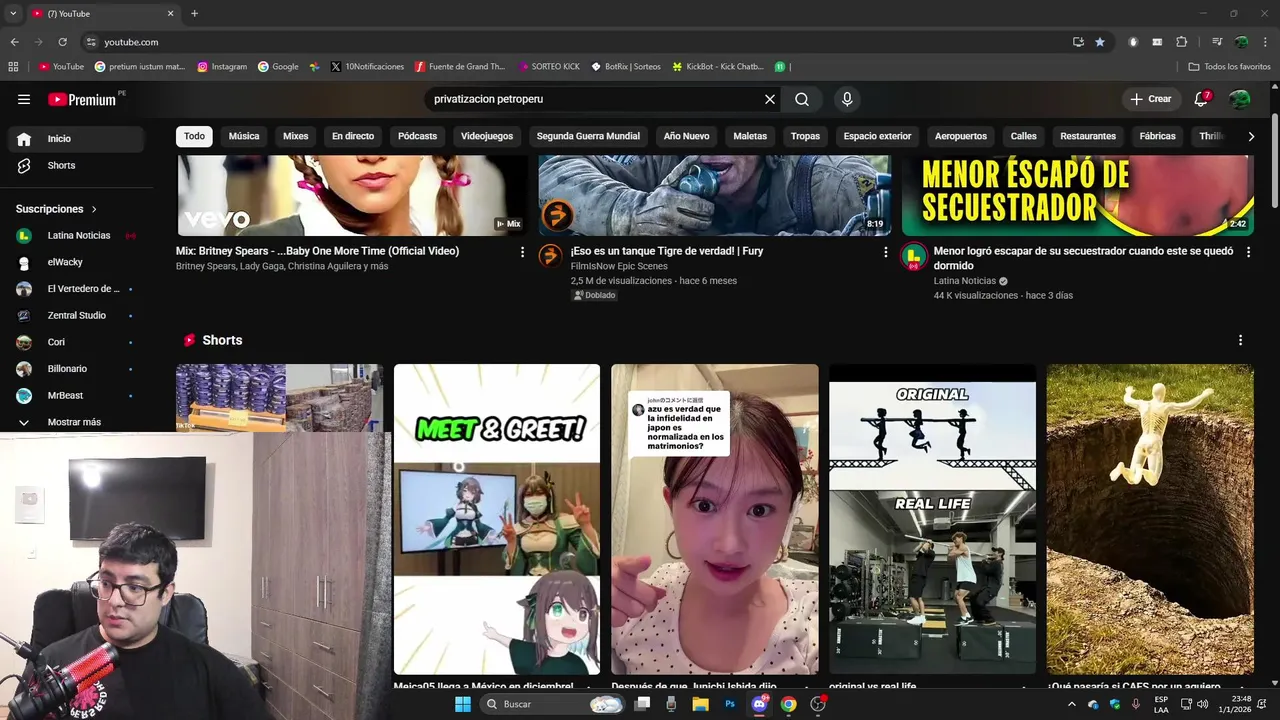Screen dimensions: 1280x720
Task: Open the Chrome extensions puzzle icon
Action: (x=1182, y=42)
